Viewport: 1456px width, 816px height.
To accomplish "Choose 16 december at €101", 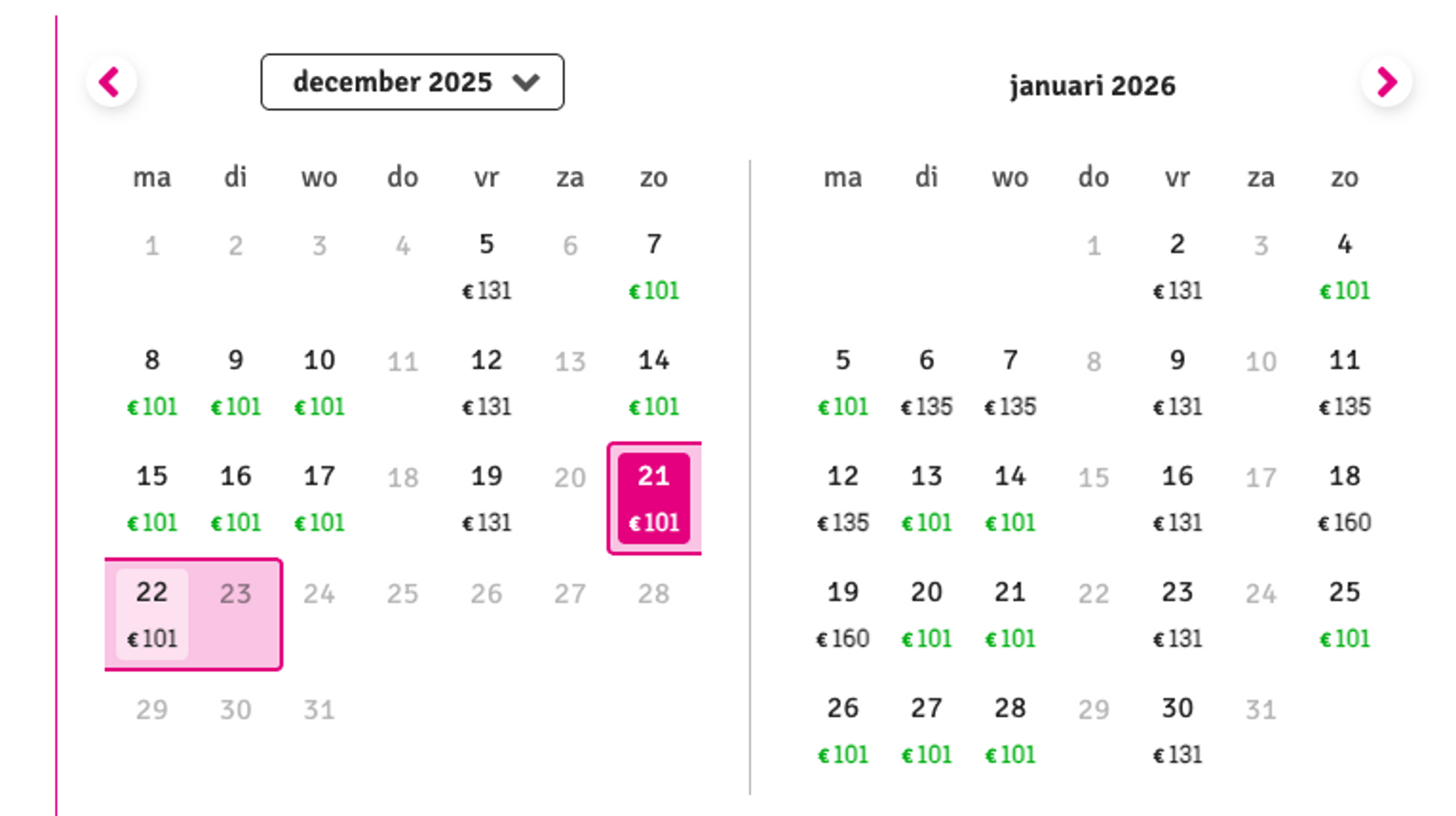I will click(235, 498).
